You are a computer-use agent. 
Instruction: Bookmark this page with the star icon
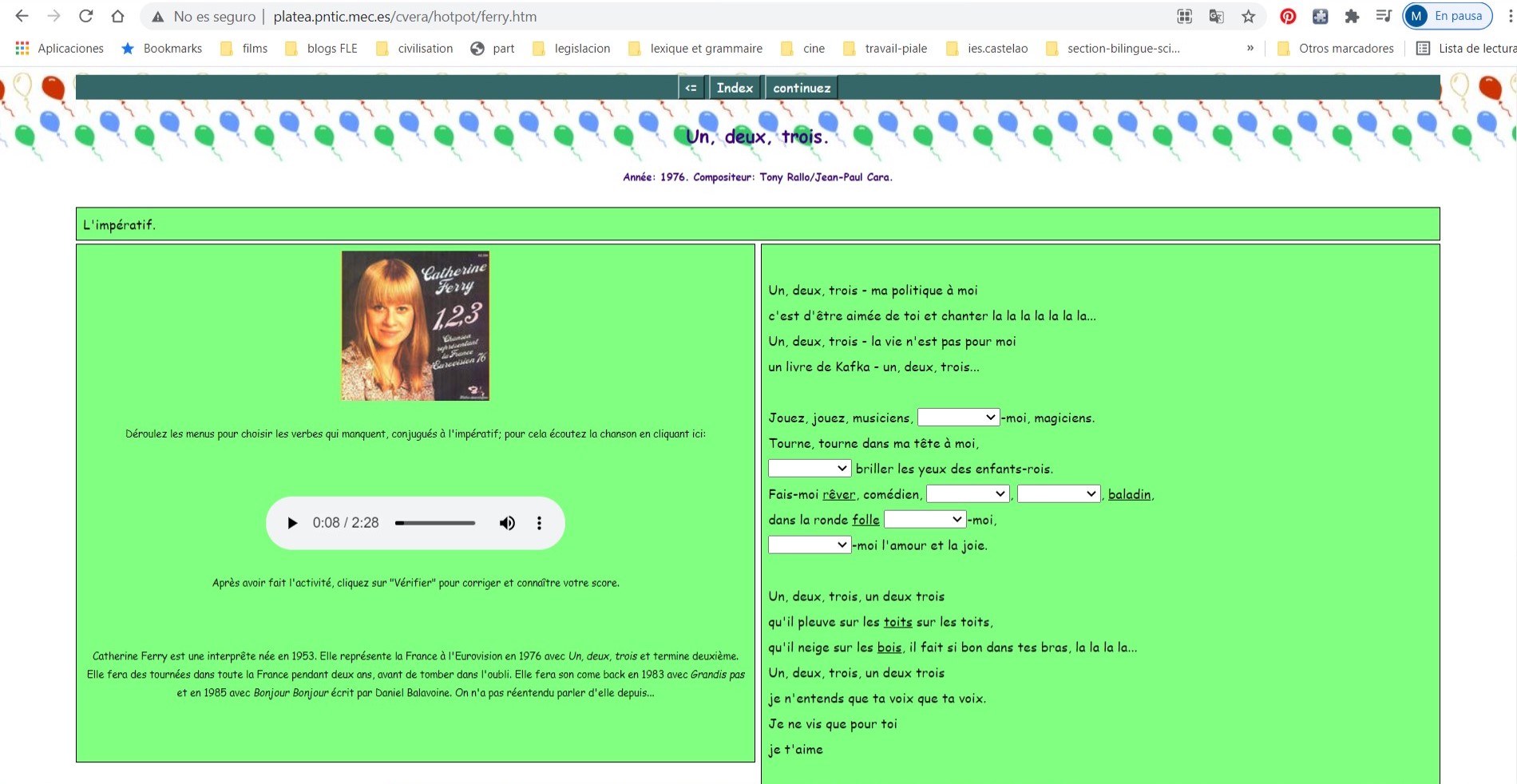point(1248,16)
